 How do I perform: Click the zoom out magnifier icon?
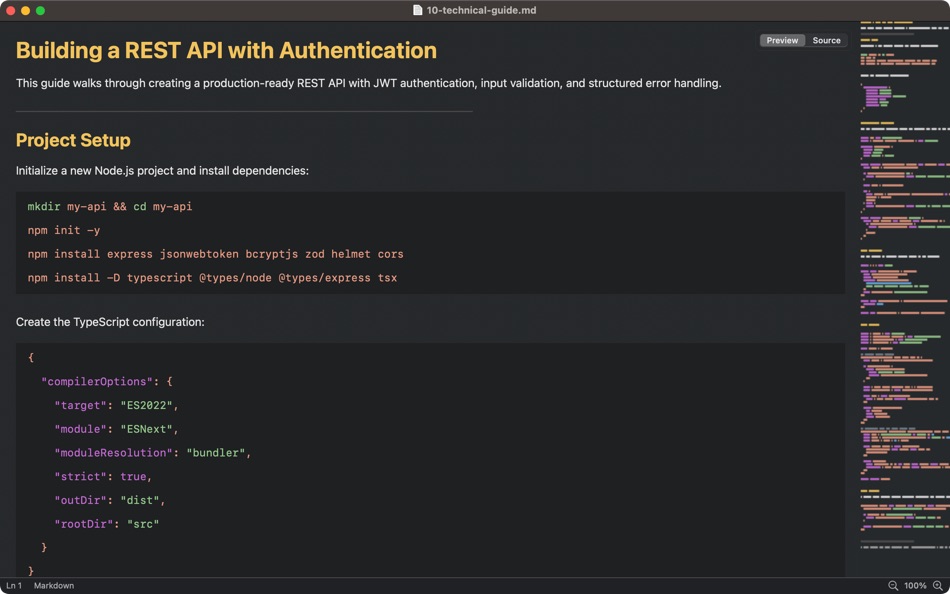tap(893, 586)
